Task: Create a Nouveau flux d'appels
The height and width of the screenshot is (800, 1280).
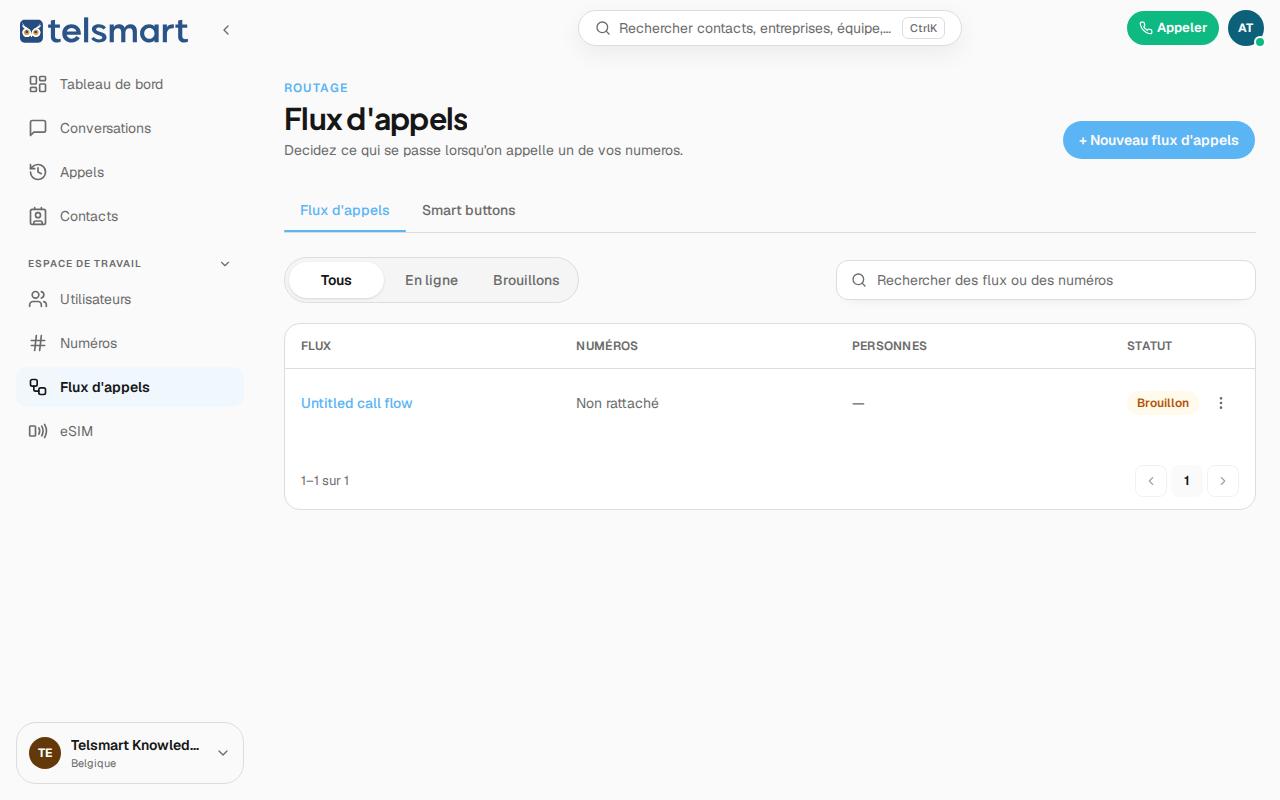Action: tap(1159, 140)
